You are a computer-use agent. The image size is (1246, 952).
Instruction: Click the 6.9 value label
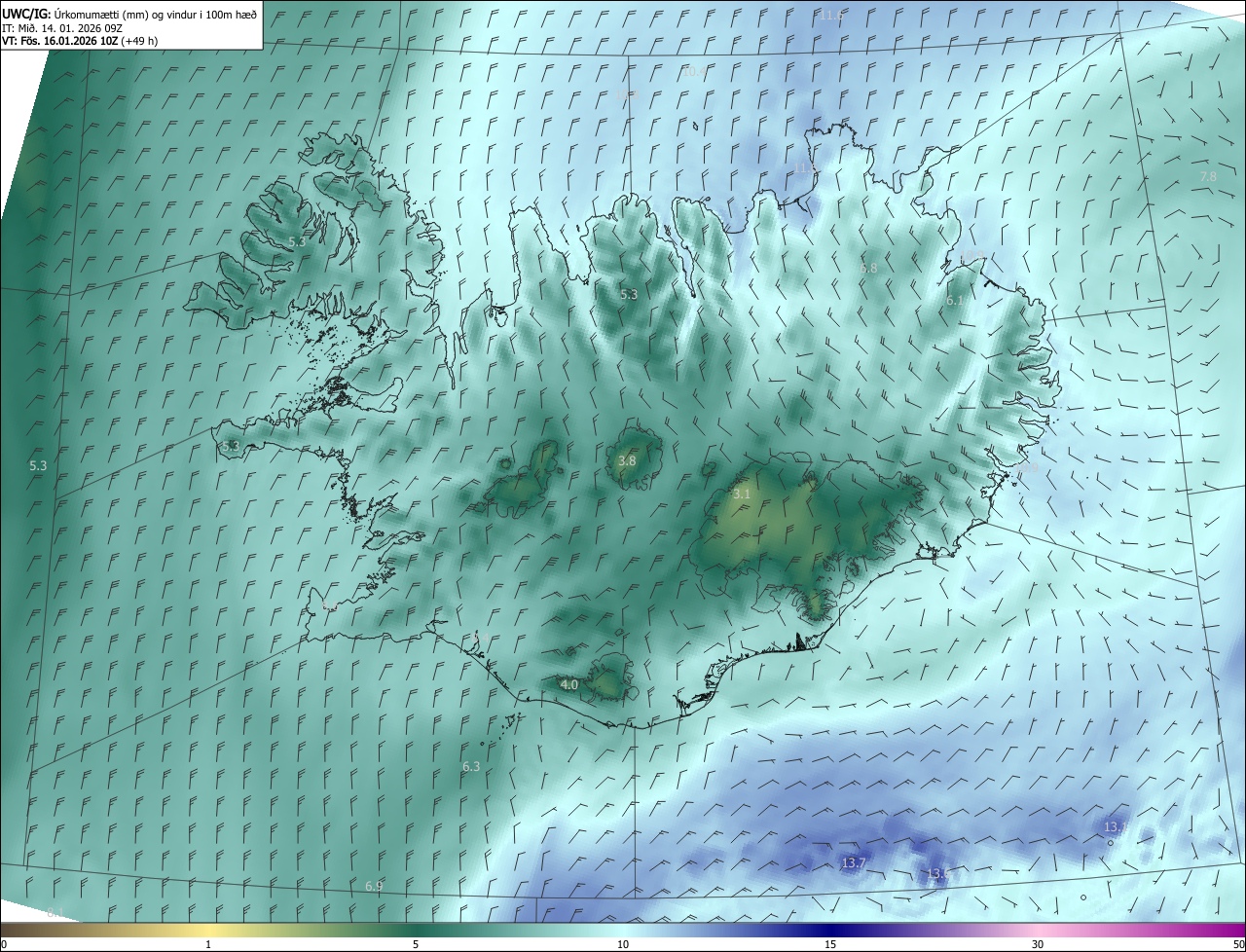374,886
